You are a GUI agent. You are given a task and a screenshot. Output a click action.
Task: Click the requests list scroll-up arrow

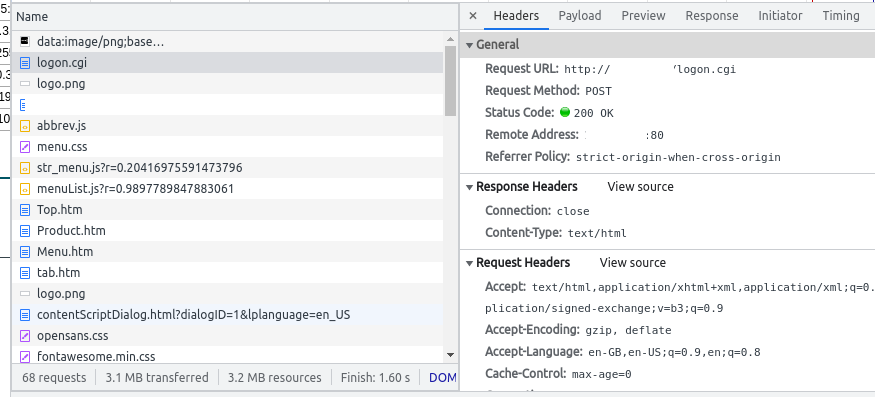click(450, 39)
